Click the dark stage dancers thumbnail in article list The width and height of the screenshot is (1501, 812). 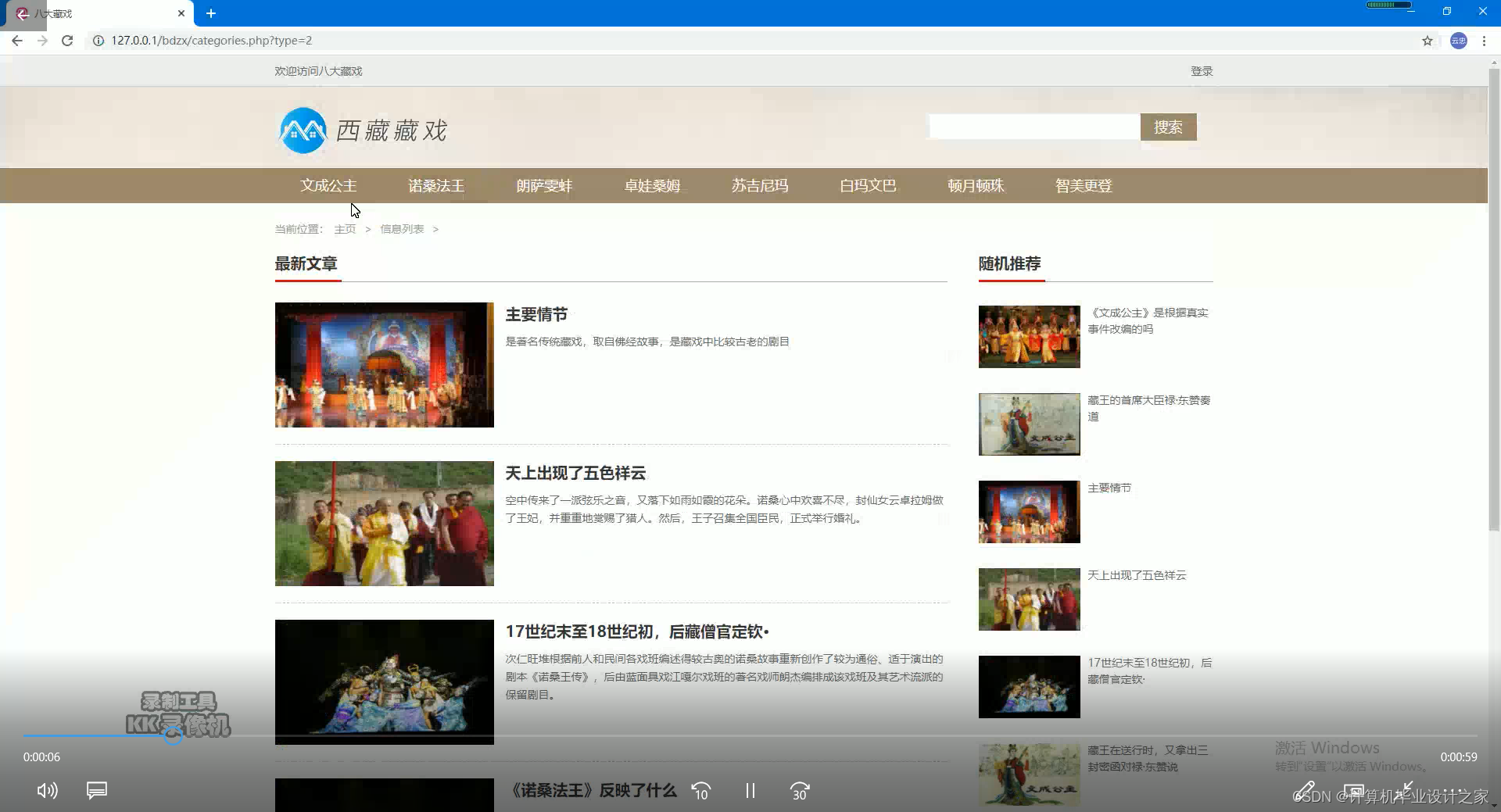pos(385,682)
